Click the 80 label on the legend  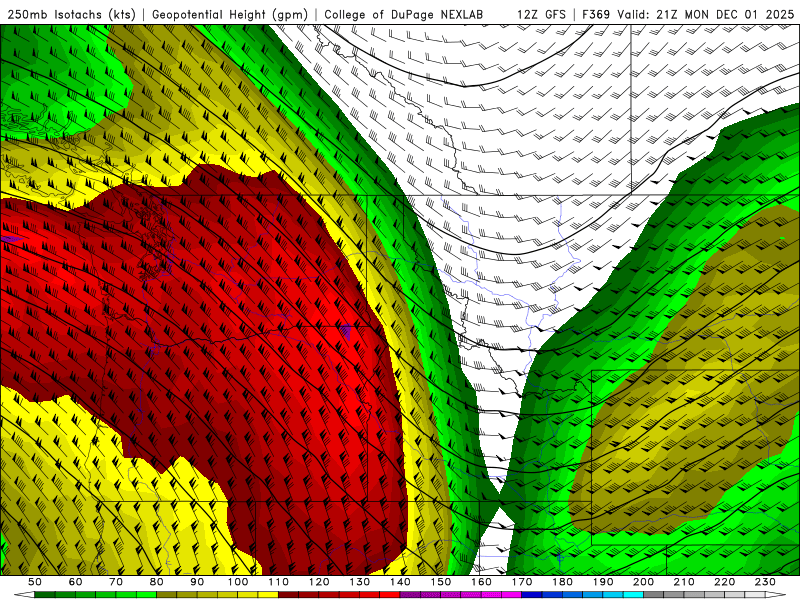coord(156,582)
